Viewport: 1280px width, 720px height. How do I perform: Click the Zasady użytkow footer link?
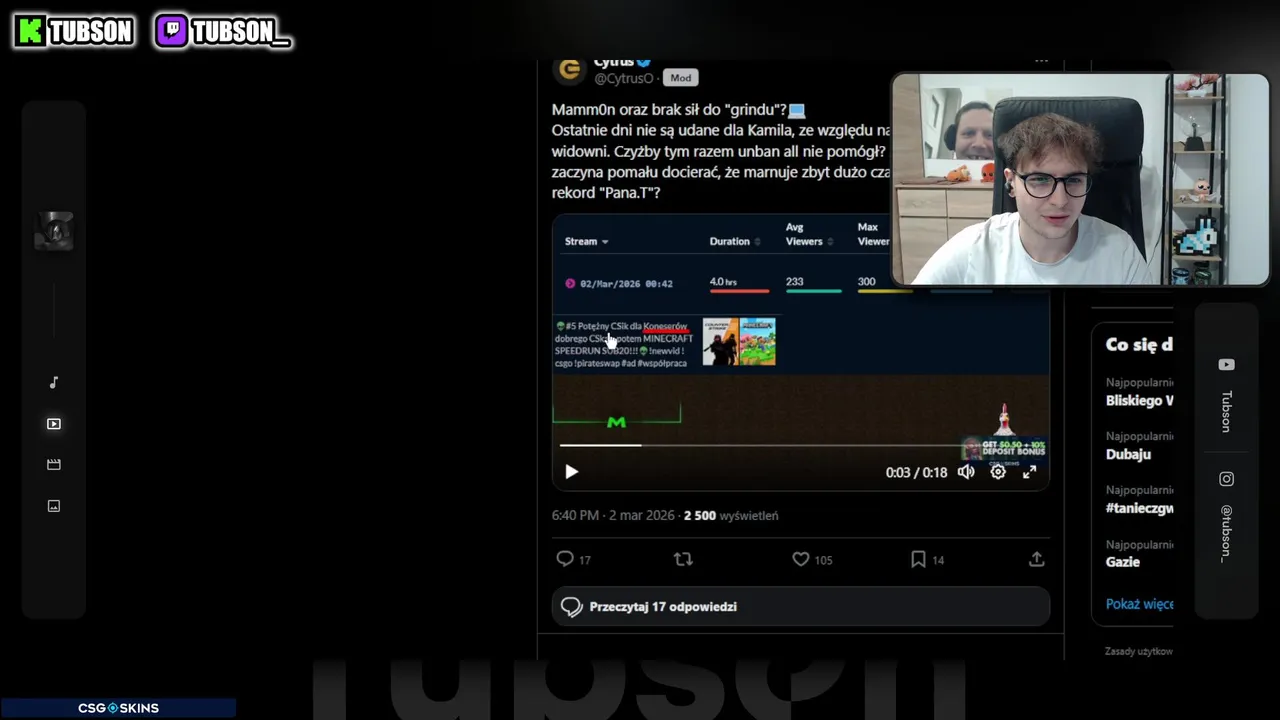tap(1139, 651)
